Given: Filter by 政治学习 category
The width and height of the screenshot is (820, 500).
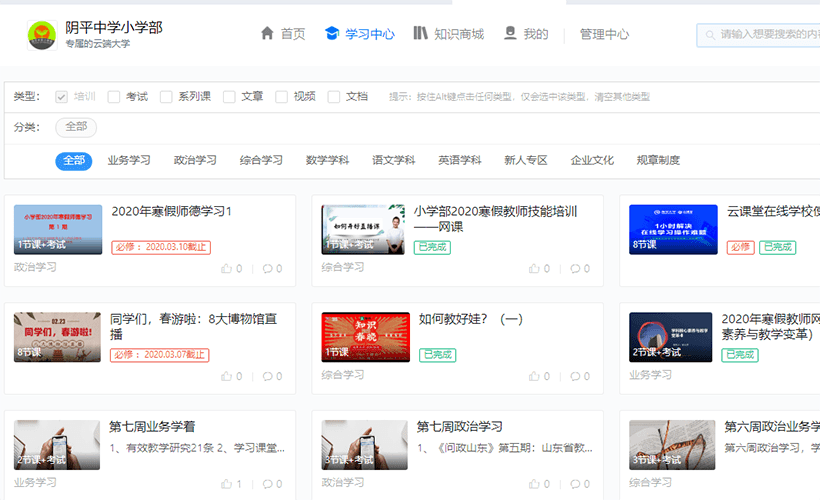Looking at the screenshot, I should pos(195,160).
